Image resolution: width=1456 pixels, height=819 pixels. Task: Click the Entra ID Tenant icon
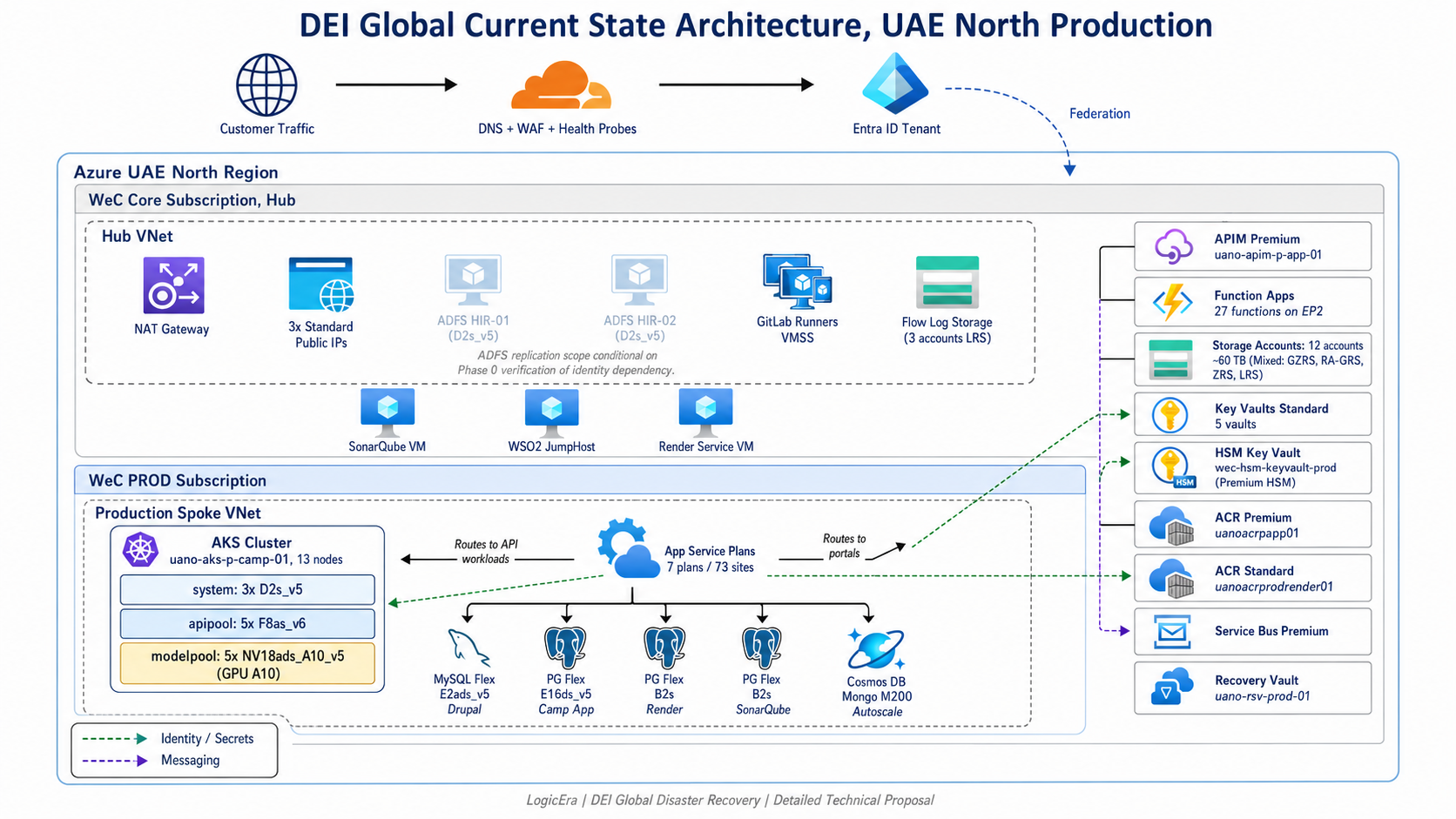895,84
